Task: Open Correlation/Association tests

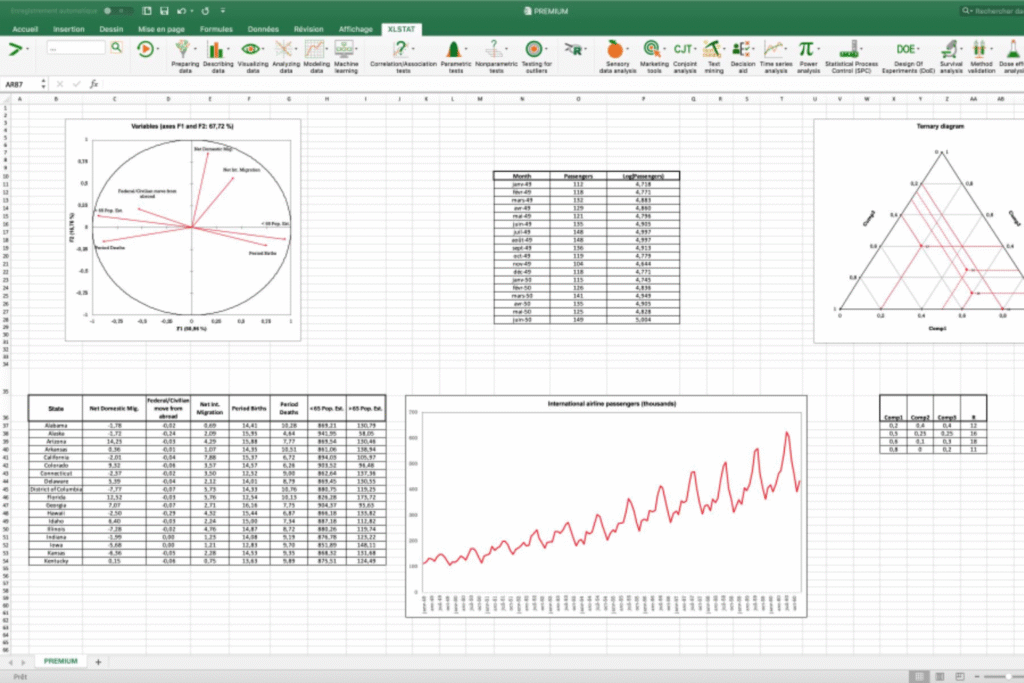Action: (x=403, y=57)
